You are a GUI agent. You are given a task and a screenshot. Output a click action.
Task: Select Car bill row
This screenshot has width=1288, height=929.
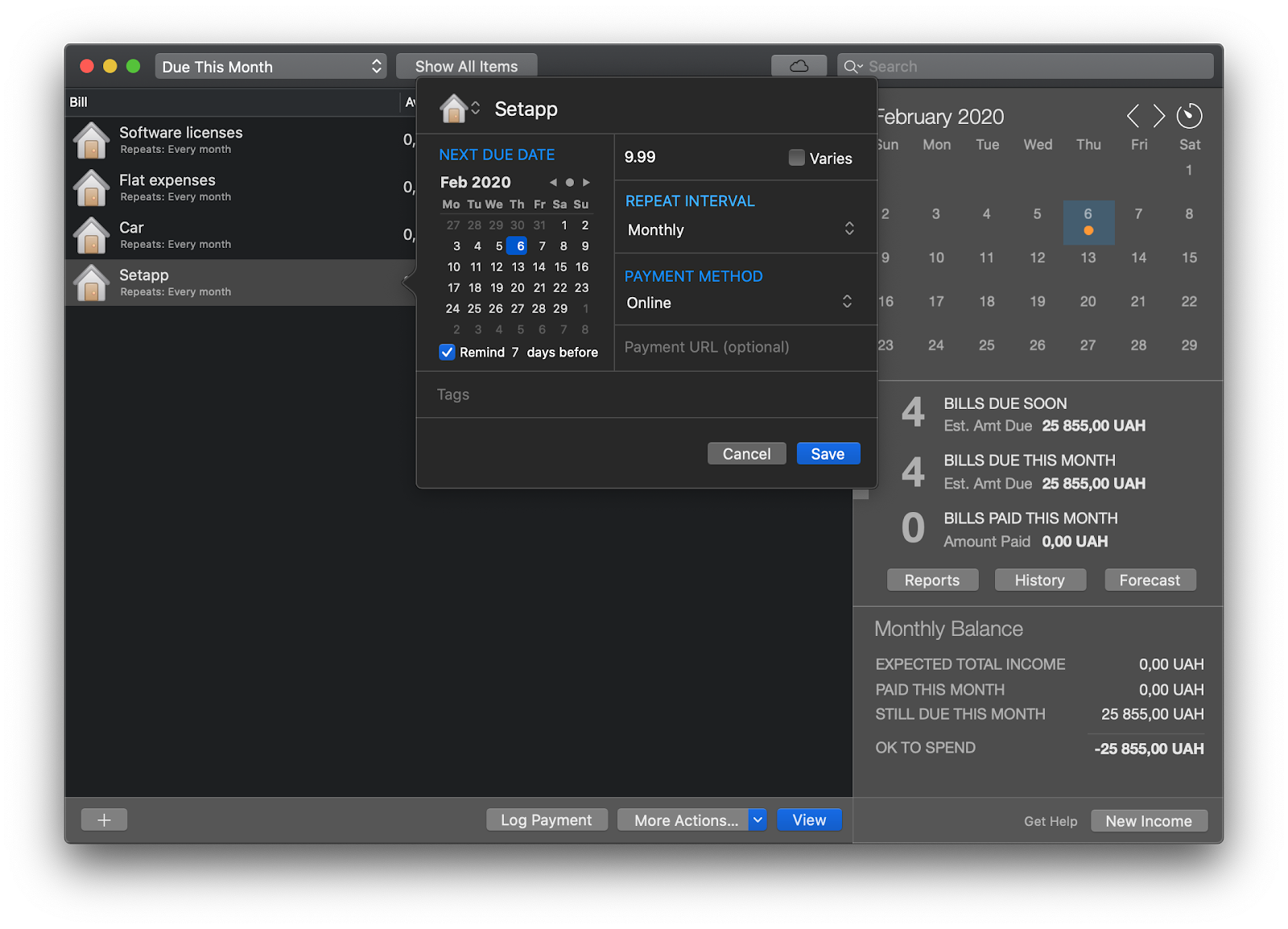240,235
